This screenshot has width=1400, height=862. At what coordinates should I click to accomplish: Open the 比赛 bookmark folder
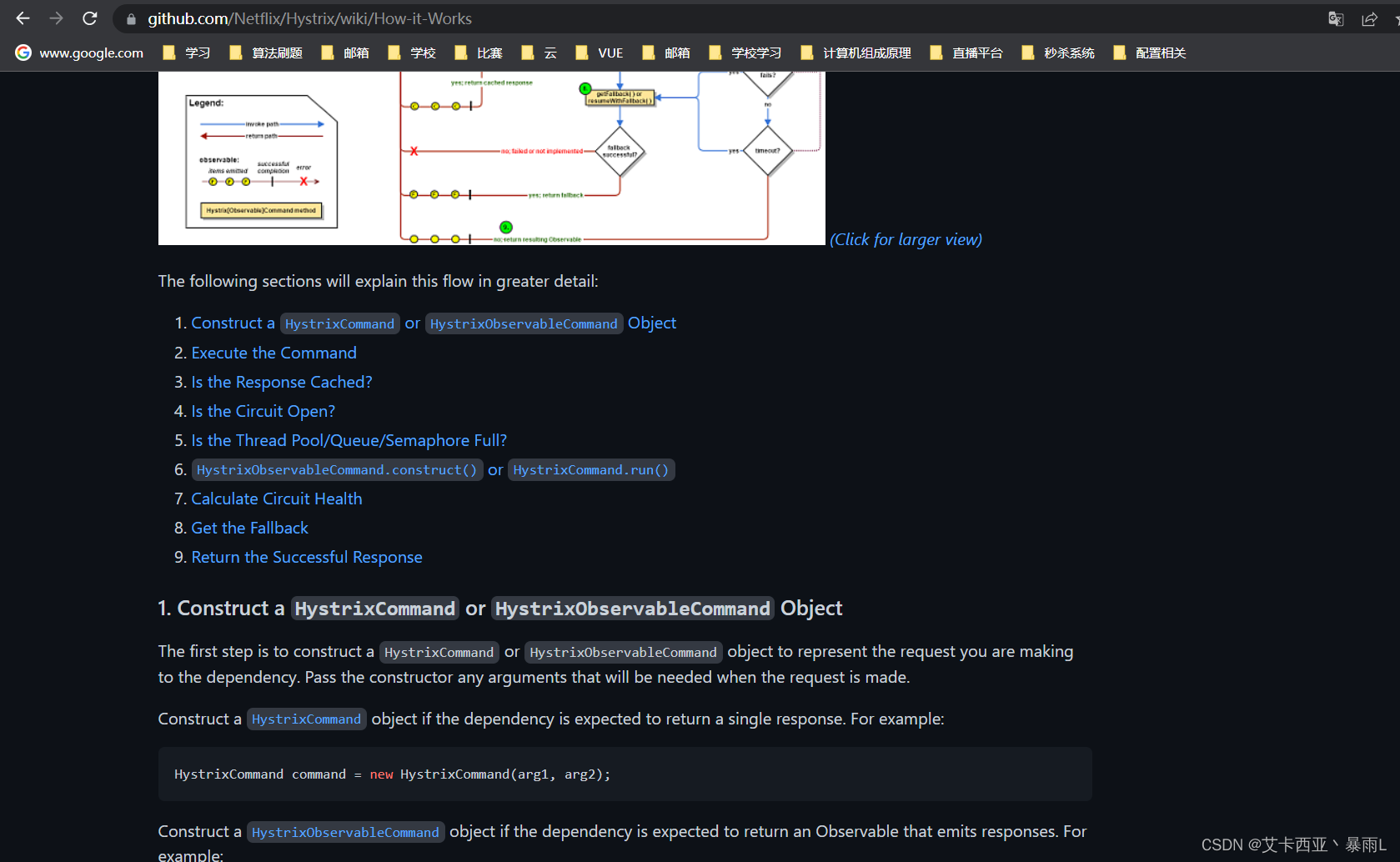click(x=479, y=53)
